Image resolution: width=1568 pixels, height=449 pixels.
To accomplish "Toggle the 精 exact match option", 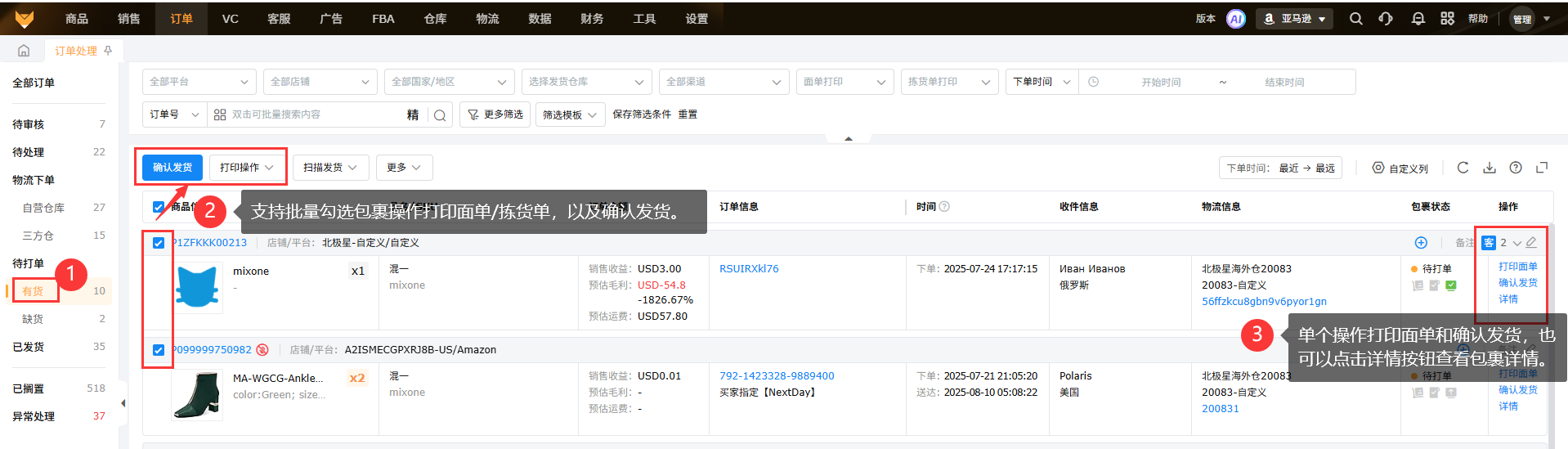I will 413,115.
